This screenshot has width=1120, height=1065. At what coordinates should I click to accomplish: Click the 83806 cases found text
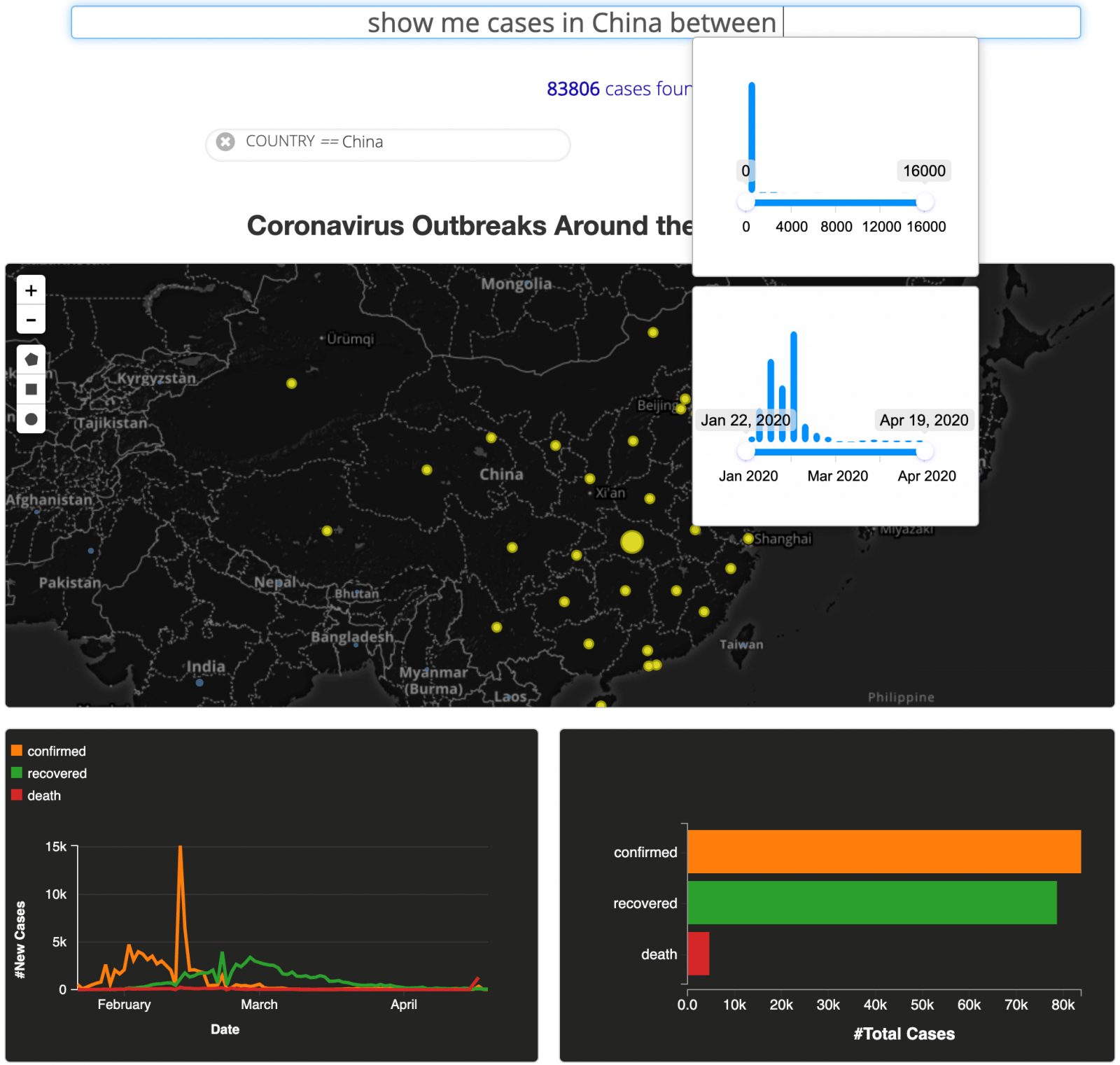(619, 89)
